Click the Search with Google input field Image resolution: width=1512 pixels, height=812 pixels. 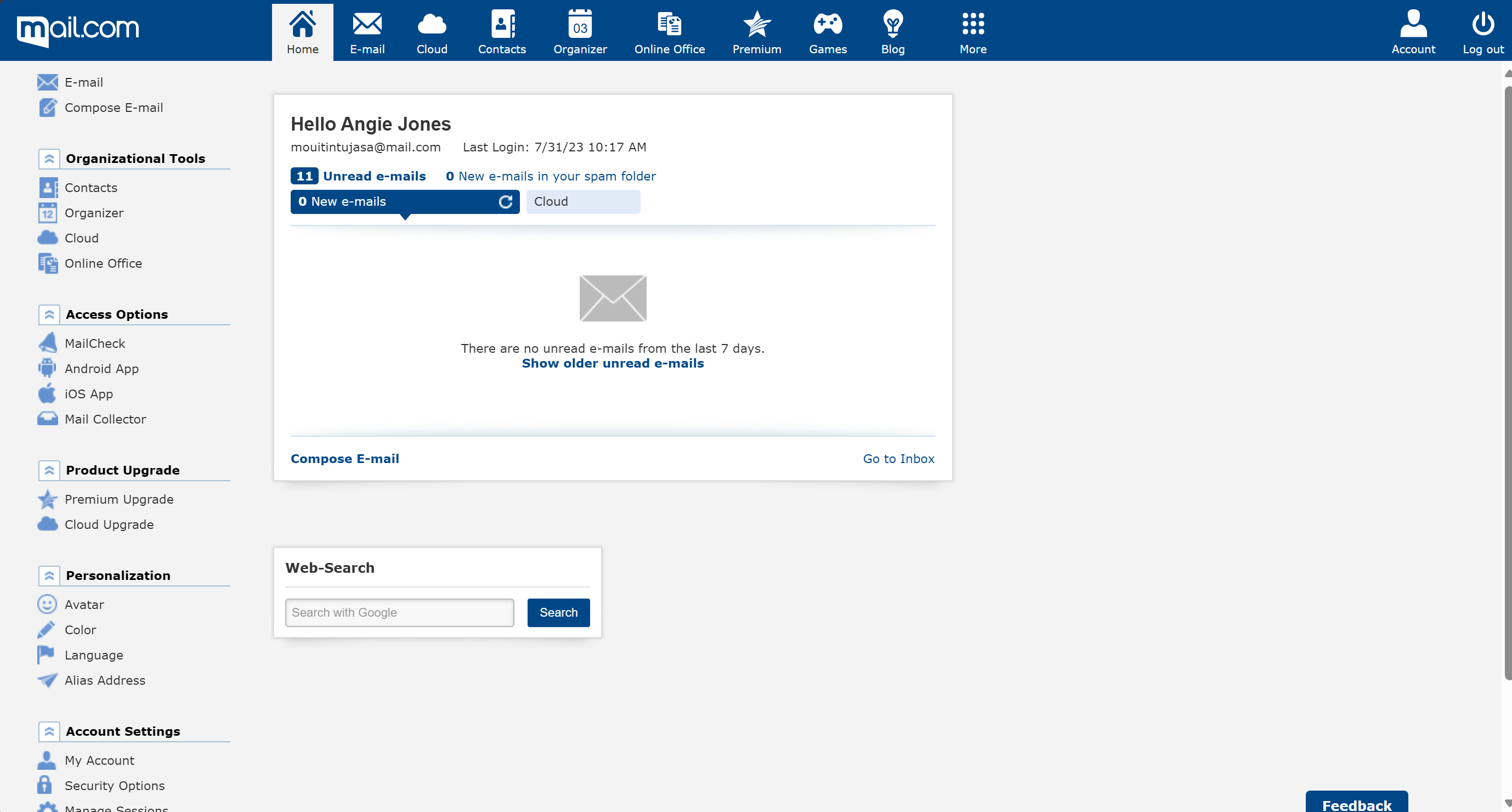399,612
